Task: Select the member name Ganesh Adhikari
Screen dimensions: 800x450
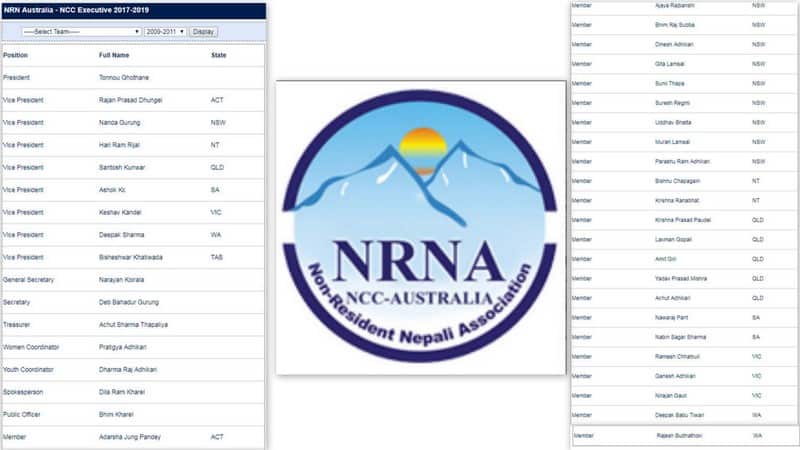Action: point(675,376)
